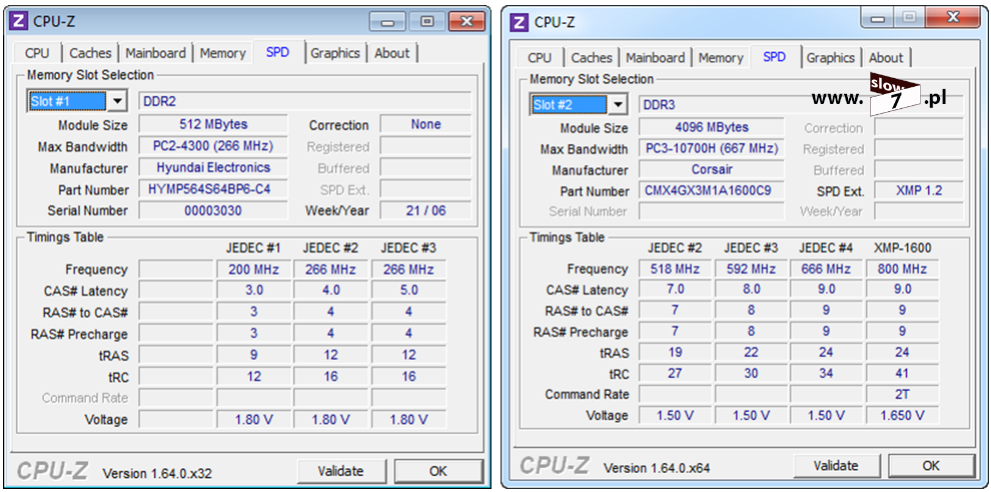Click the DDR2 memory type field
This screenshot has width=991, height=492.
(305, 101)
